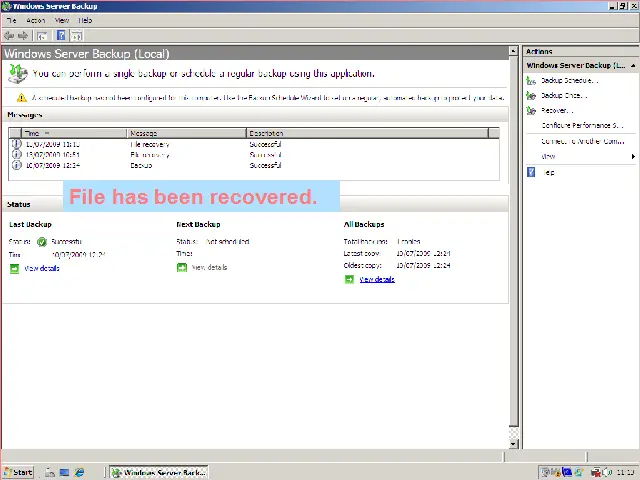Click the Internet Explorer quick launch icon
Image resolution: width=640 pixels, height=480 pixels.
tap(79, 472)
